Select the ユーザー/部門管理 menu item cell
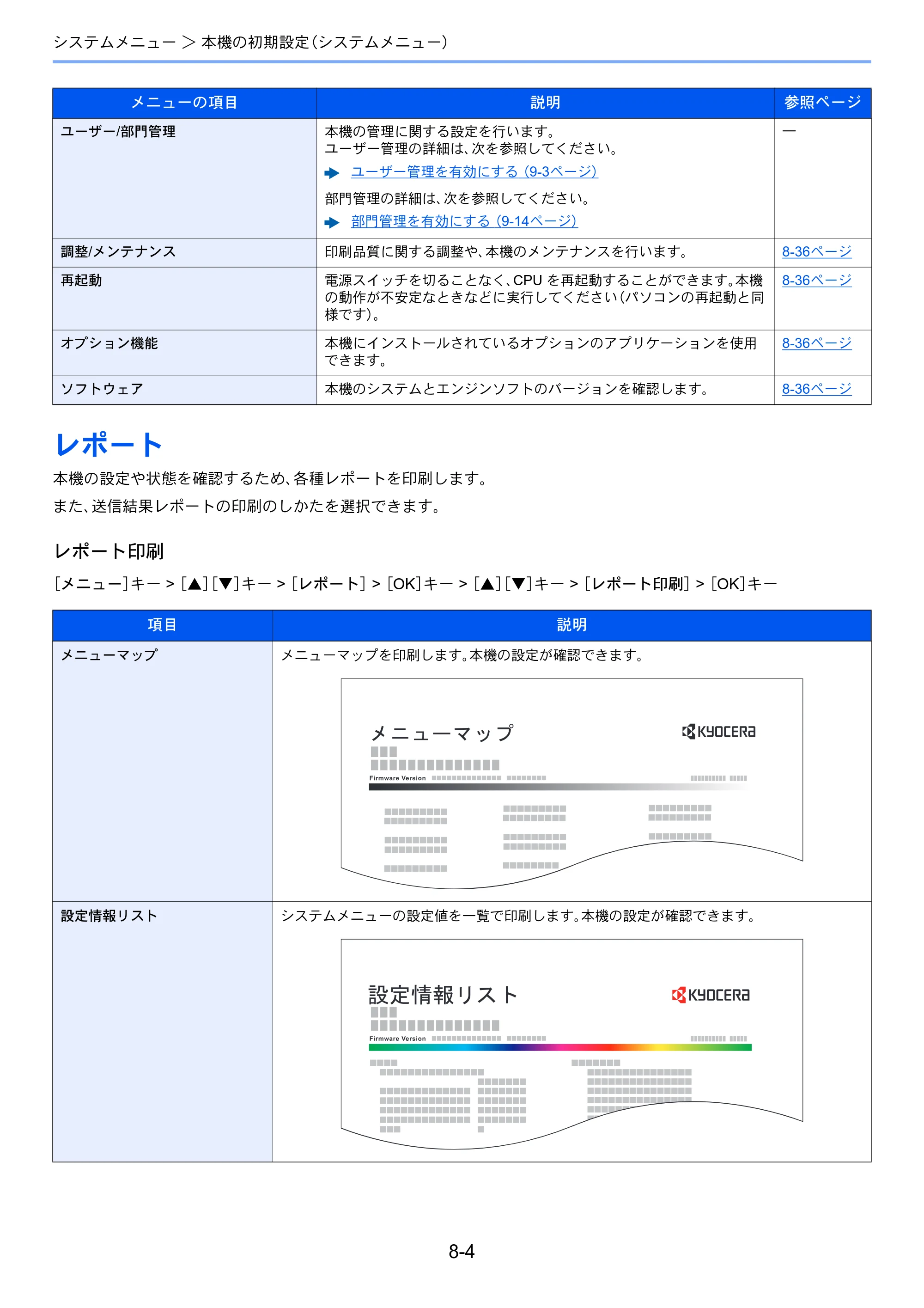Image resolution: width=924 pixels, height=1308 pixels. coord(184,178)
